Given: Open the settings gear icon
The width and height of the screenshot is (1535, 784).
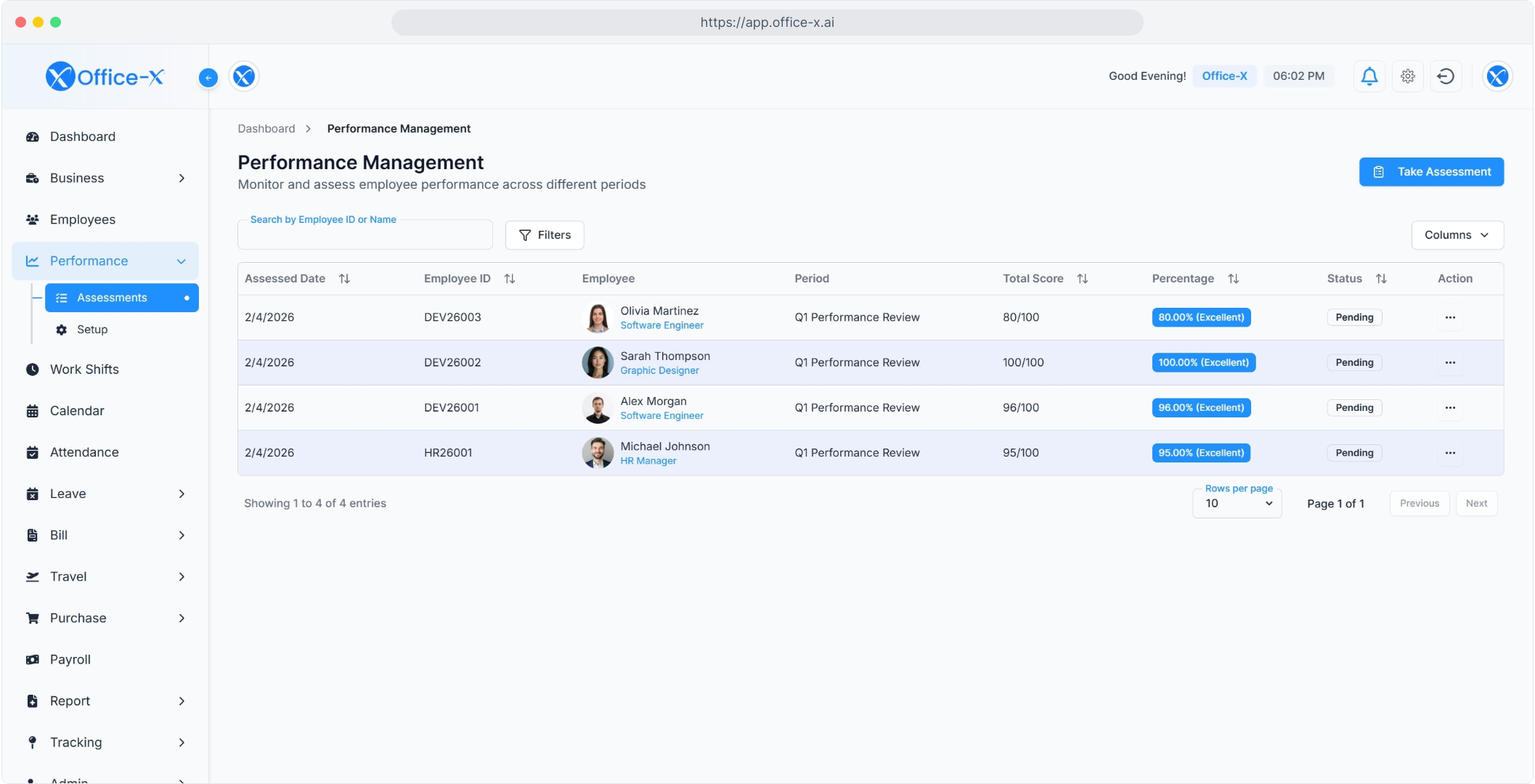Looking at the screenshot, I should (1407, 76).
